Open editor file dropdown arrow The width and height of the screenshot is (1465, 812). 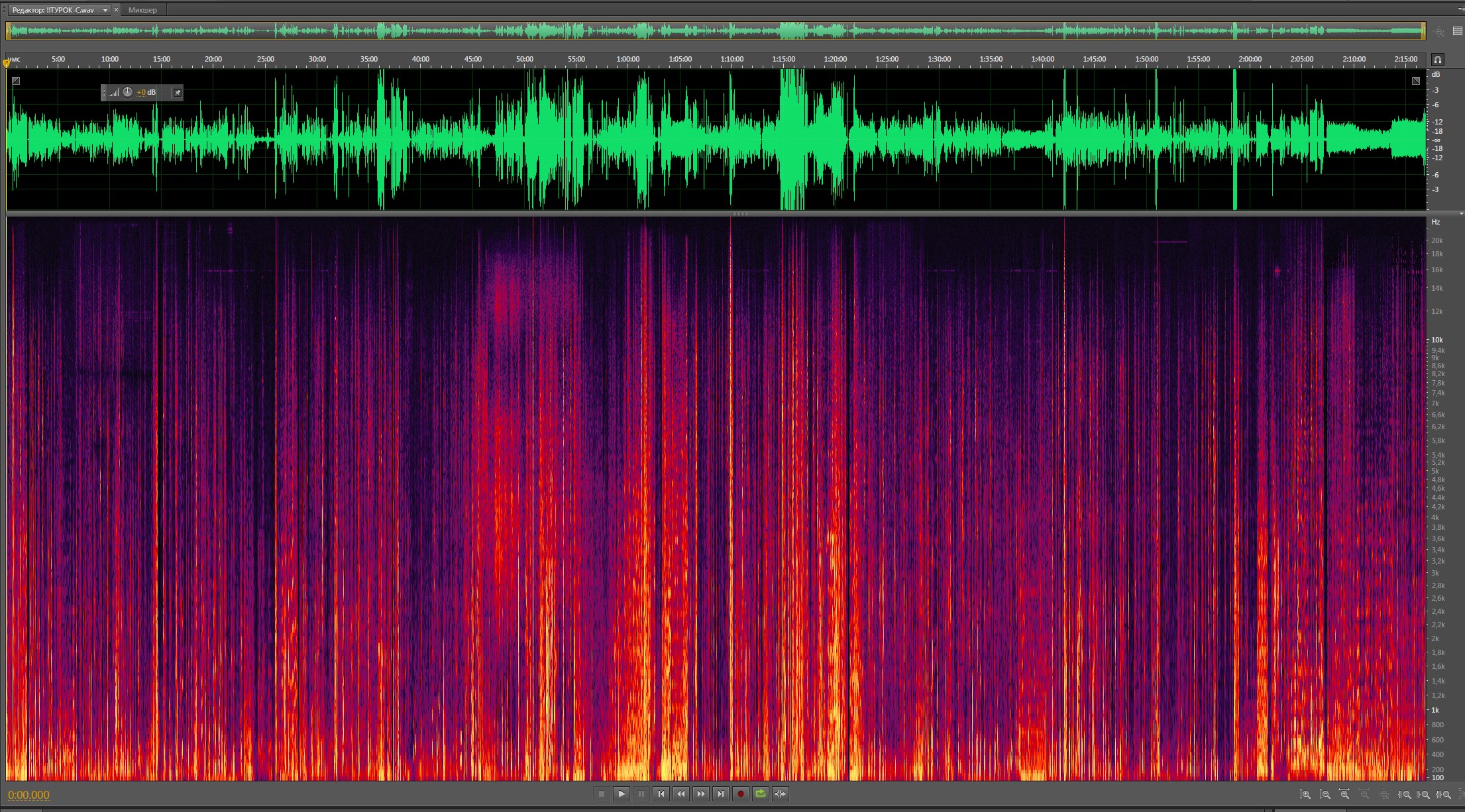tap(105, 10)
